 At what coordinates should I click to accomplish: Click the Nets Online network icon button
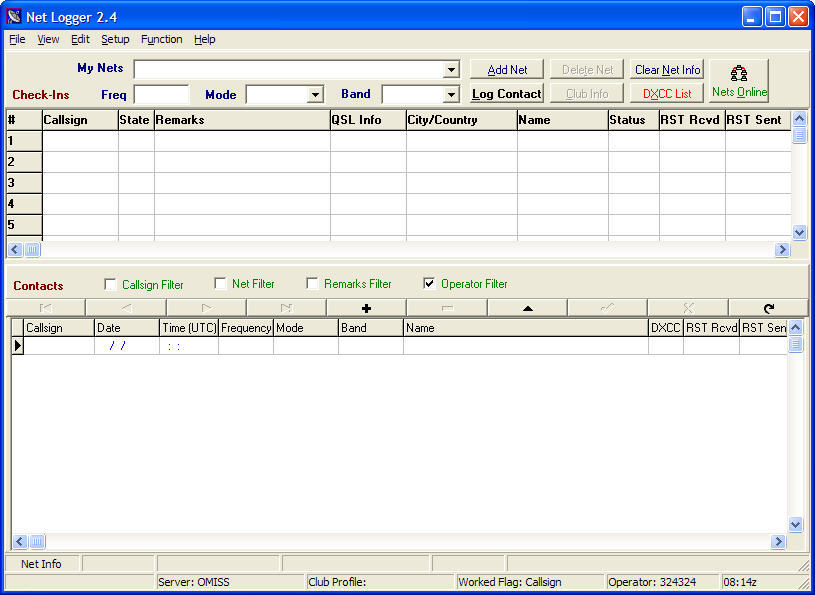pyautogui.click(x=739, y=81)
